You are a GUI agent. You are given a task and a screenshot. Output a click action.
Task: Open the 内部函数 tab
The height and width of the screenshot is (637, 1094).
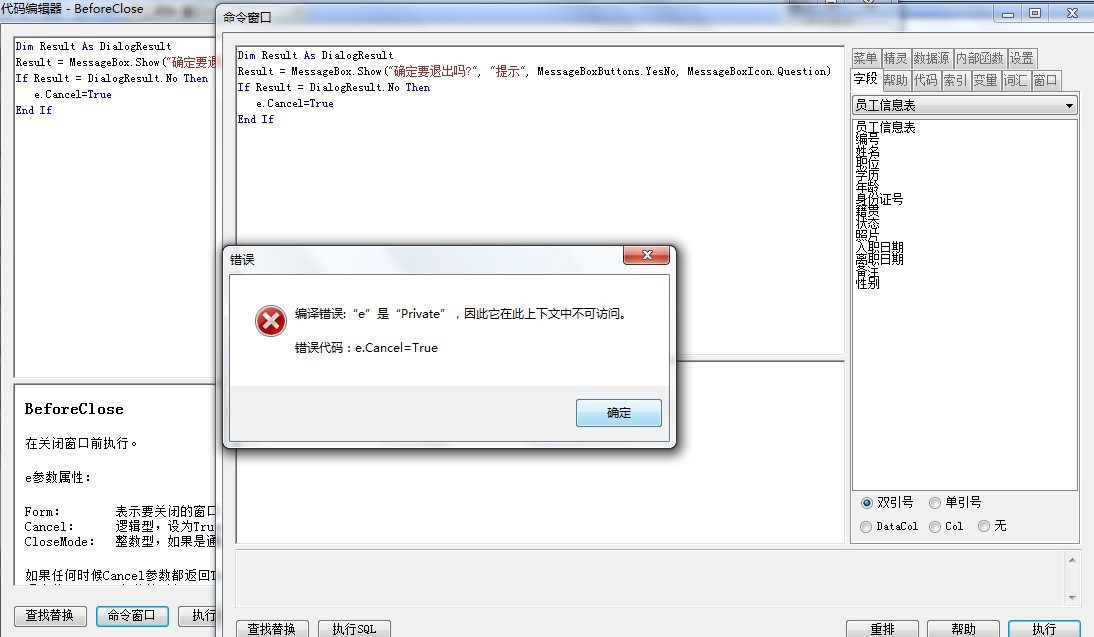coord(980,58)
